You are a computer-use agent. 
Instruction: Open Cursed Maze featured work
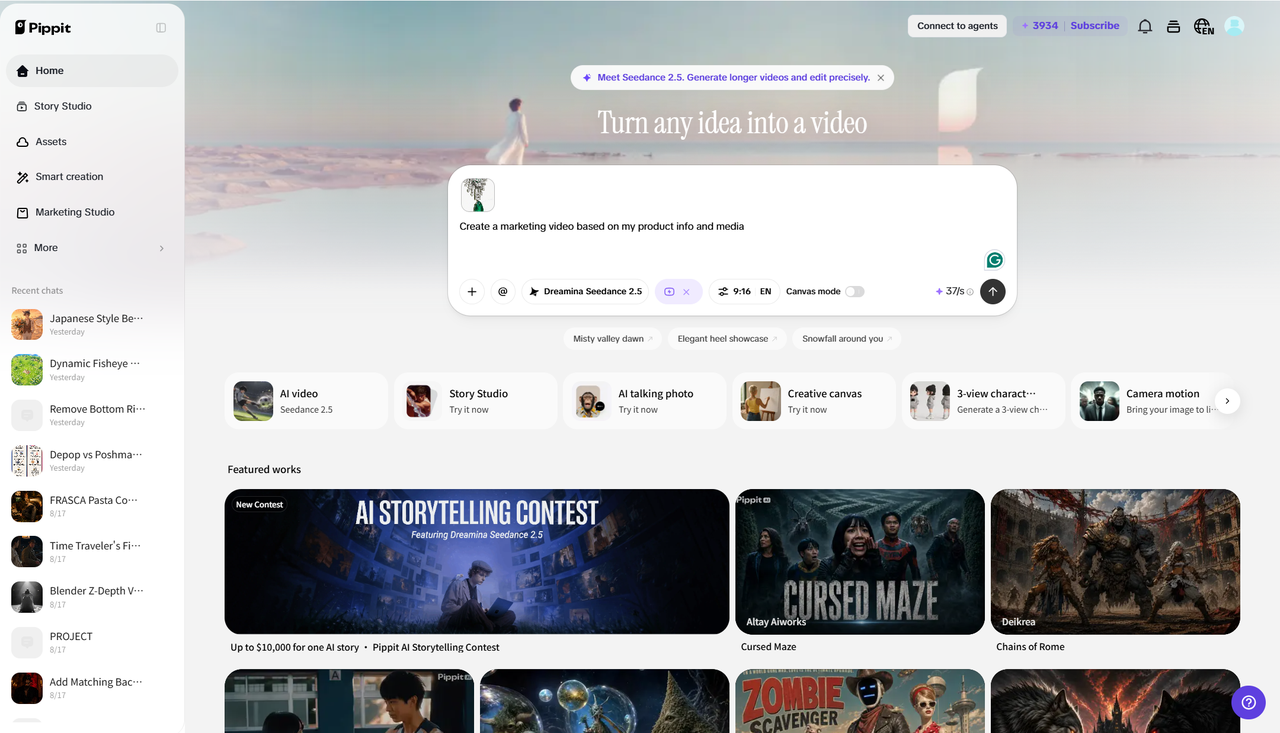(860, 561)
